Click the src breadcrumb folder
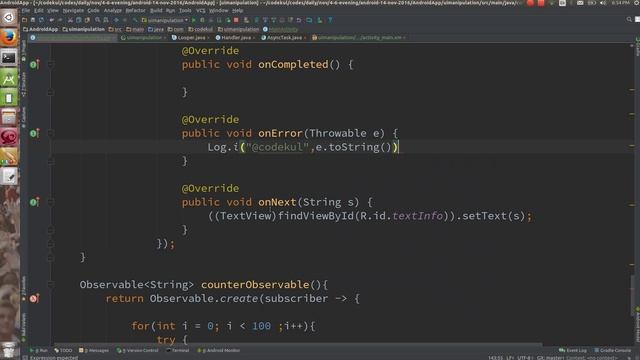 (115, 29)
